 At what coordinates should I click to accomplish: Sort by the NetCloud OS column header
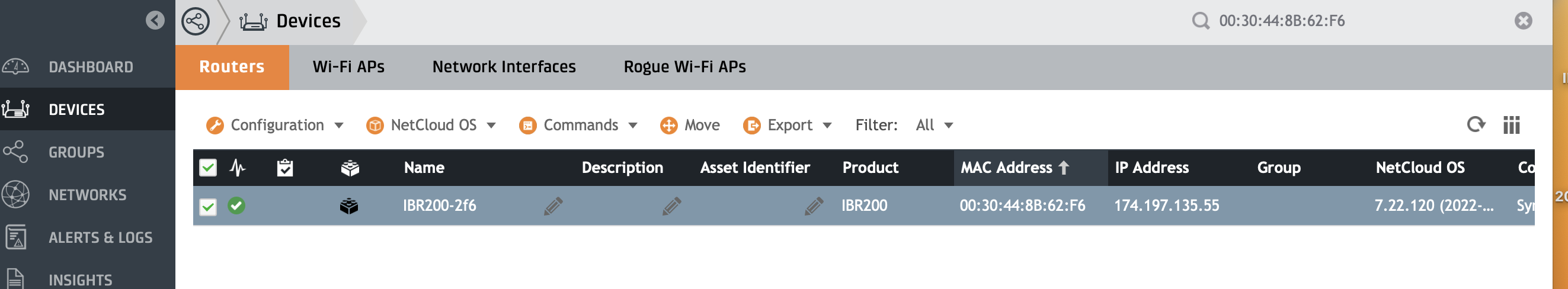tap(1420, 168)
